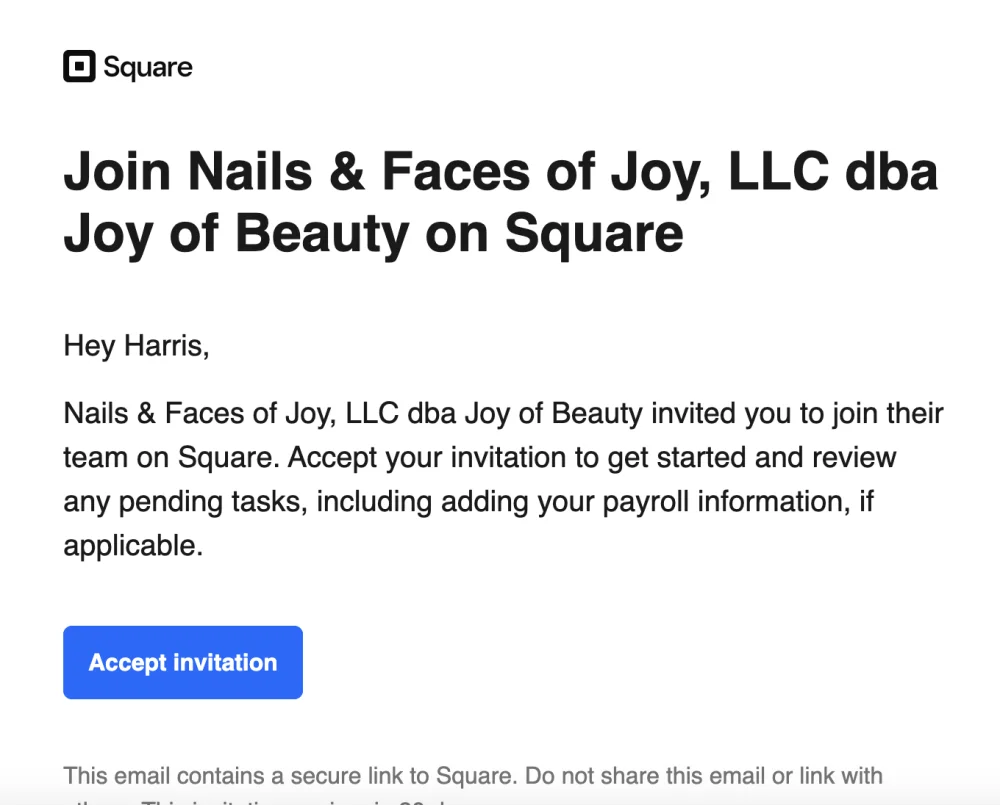Click the "Hey Harris," greeting
Screen dimensions: 1000x805
[x=136, y=347]
